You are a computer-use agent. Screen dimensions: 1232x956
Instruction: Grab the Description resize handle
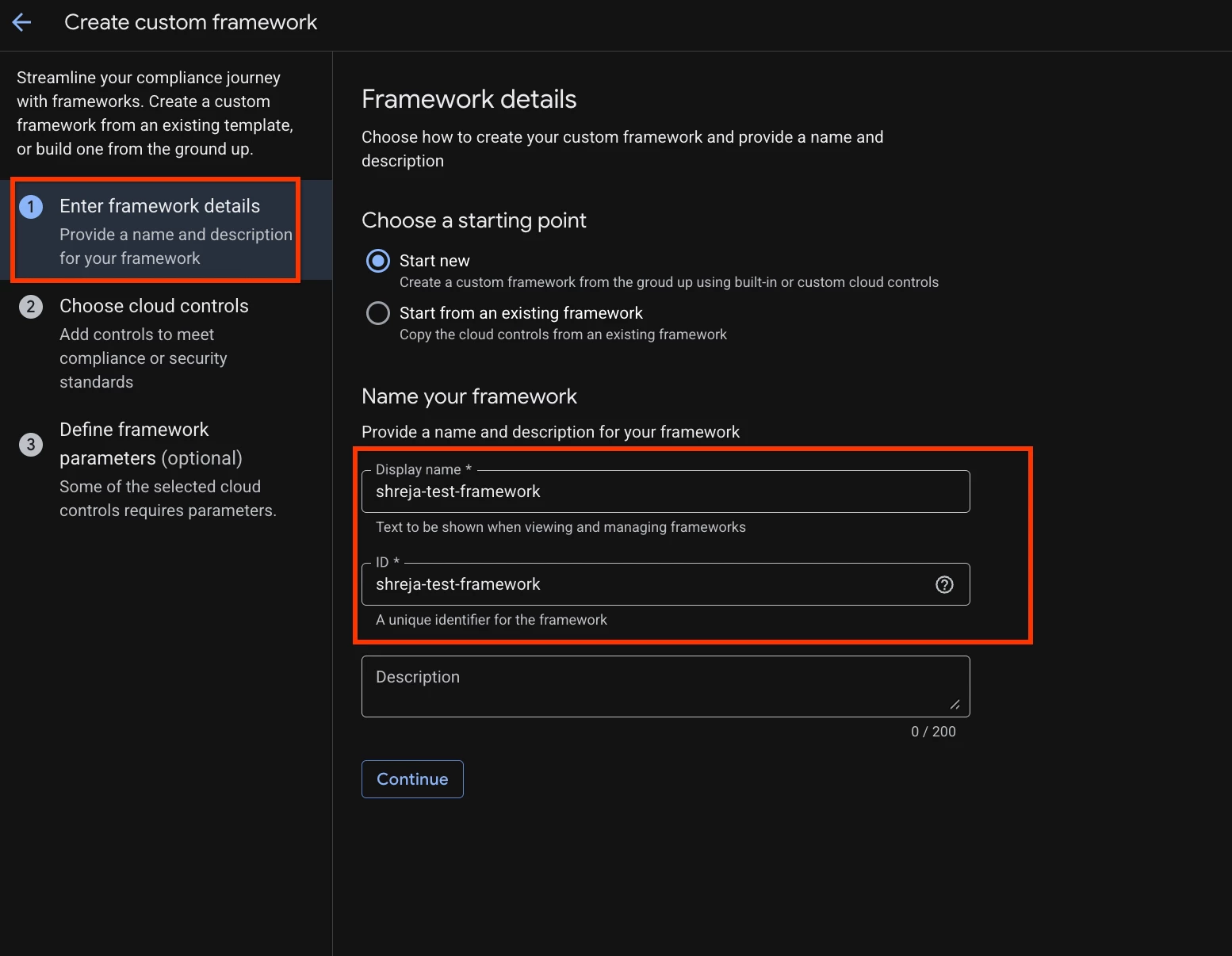coord(955,704)
